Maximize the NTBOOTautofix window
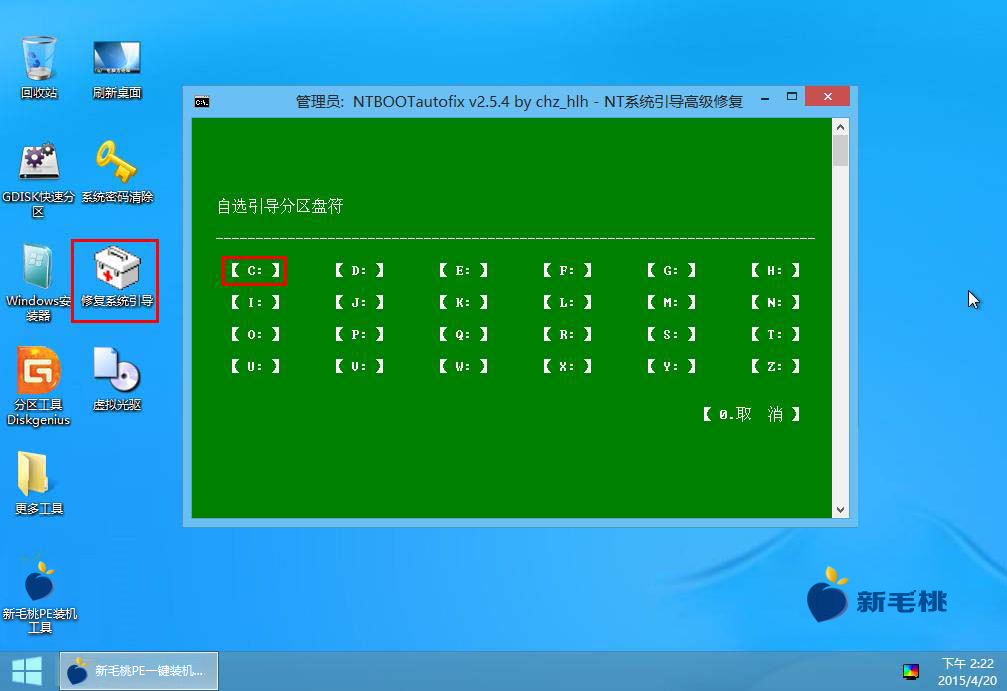 (791, 97)
